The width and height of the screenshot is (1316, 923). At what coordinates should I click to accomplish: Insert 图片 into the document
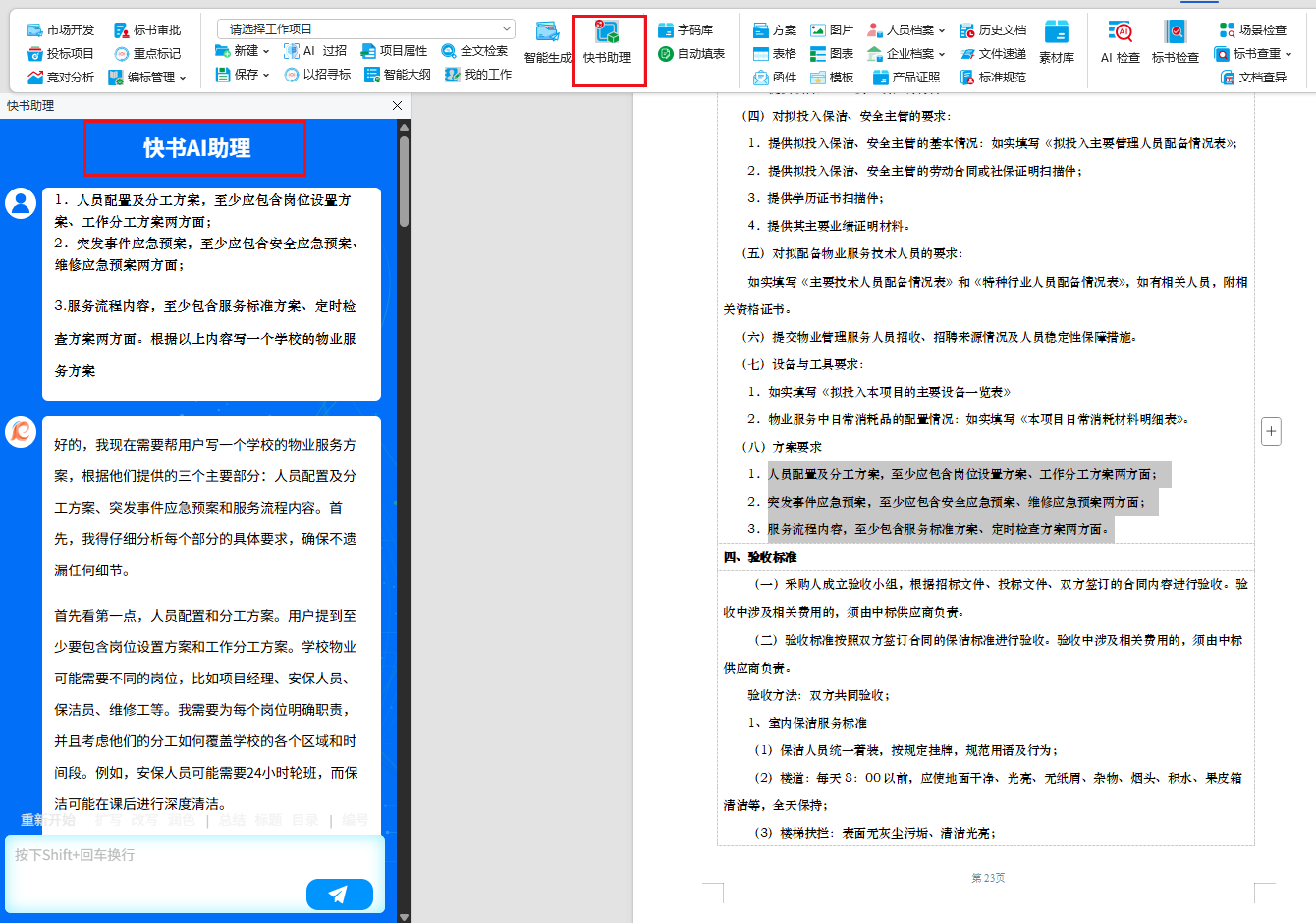(832, 29)
